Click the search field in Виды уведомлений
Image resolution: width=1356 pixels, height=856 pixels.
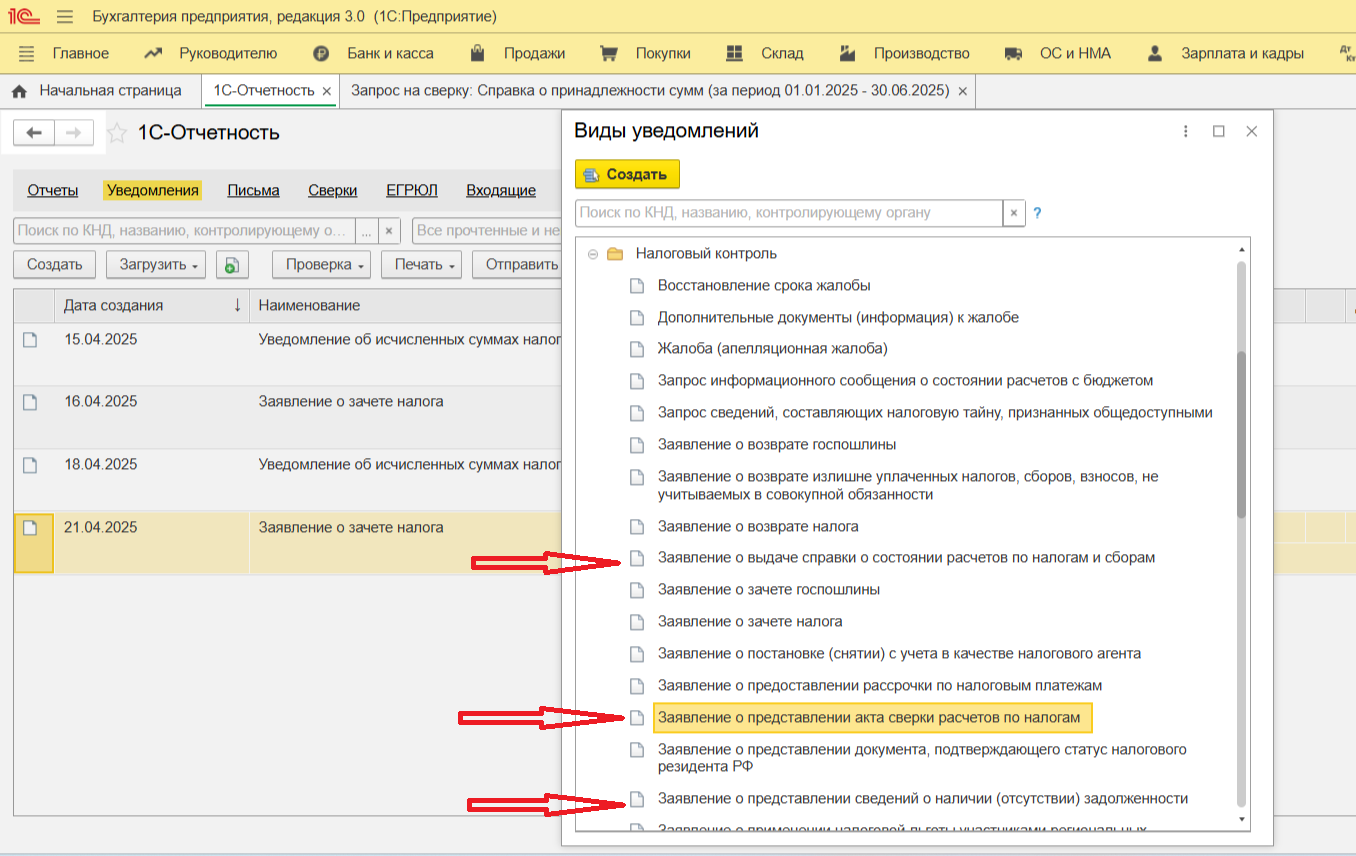[788, 213]
